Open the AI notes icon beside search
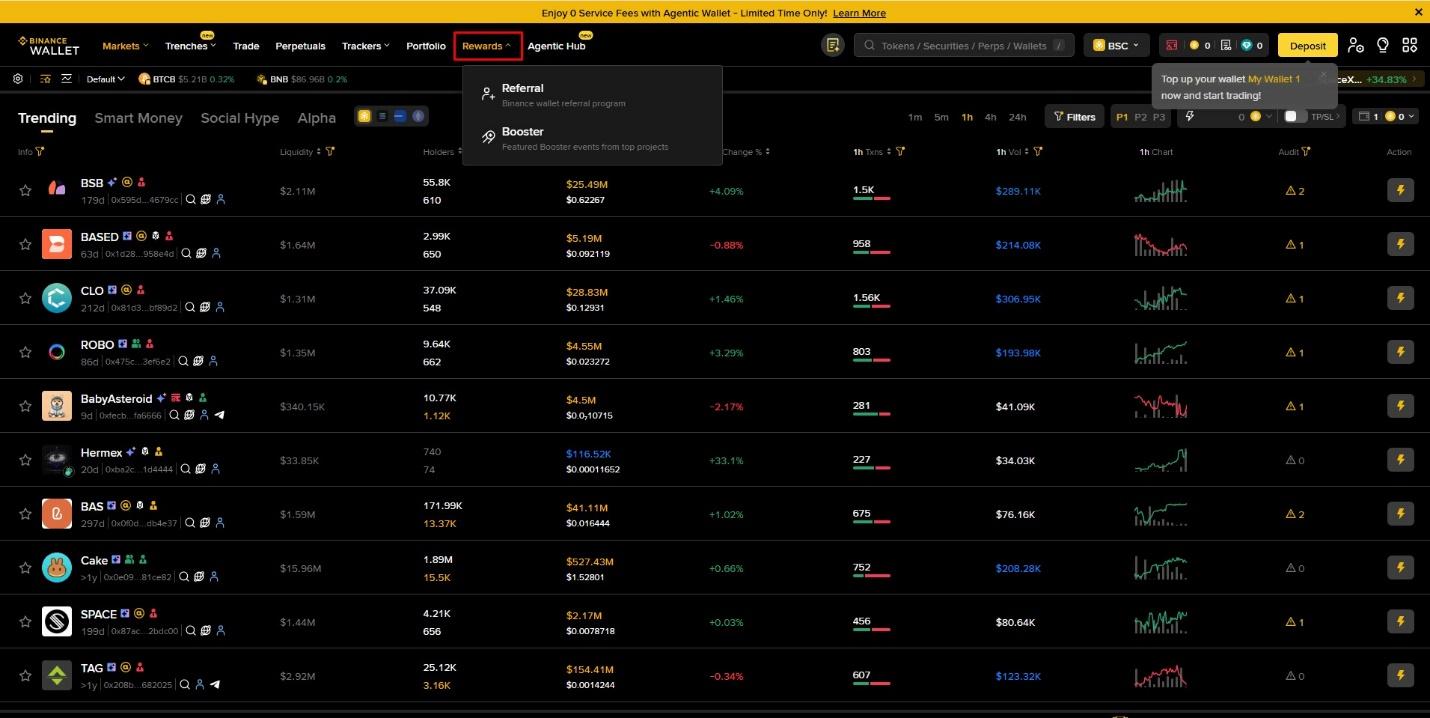 click(832, 45)
